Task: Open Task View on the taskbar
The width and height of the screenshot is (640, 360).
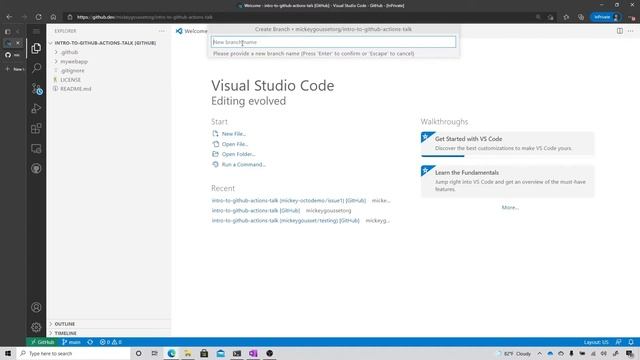Action: pos(154,353)
